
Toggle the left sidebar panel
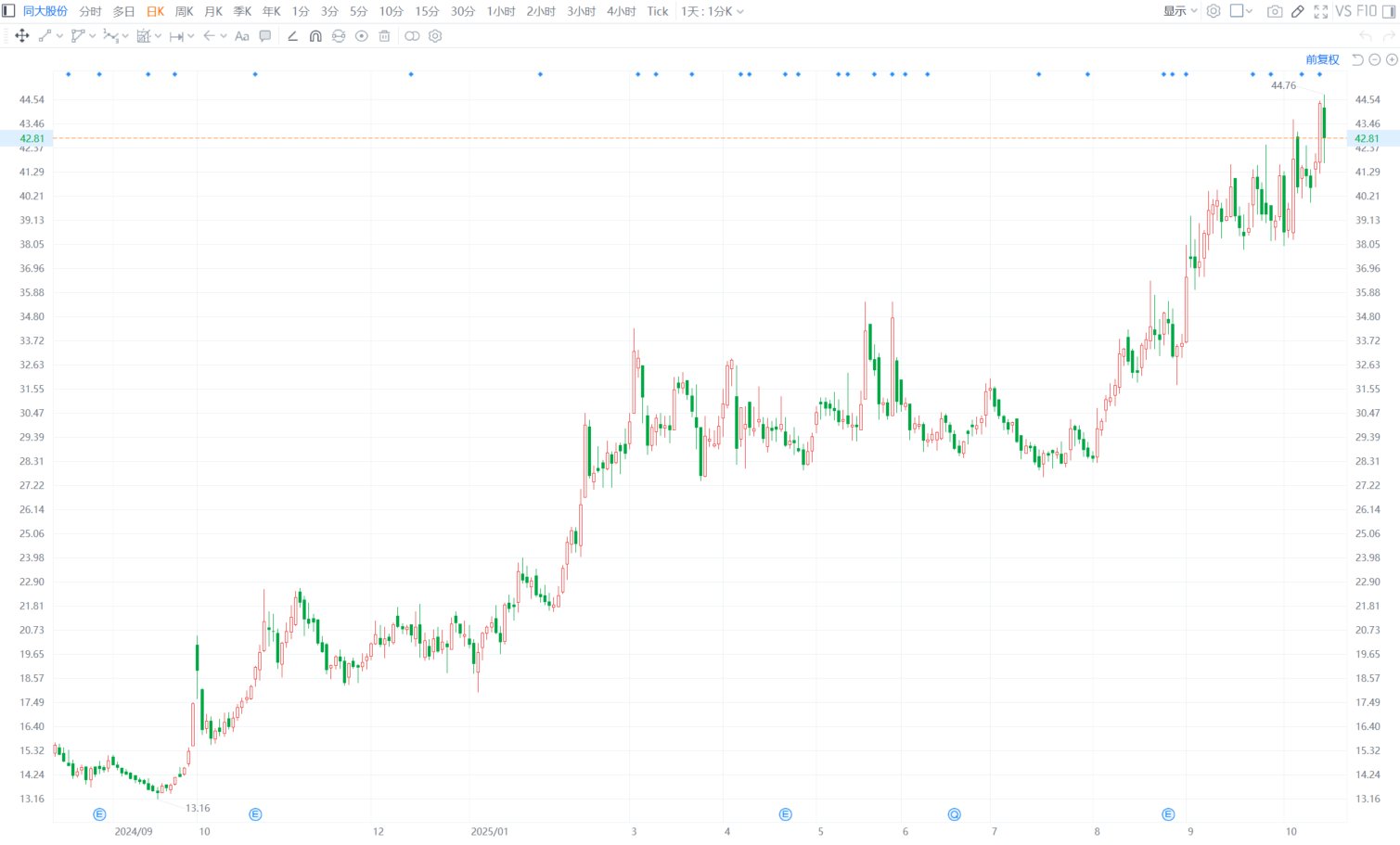coord(8,11)
